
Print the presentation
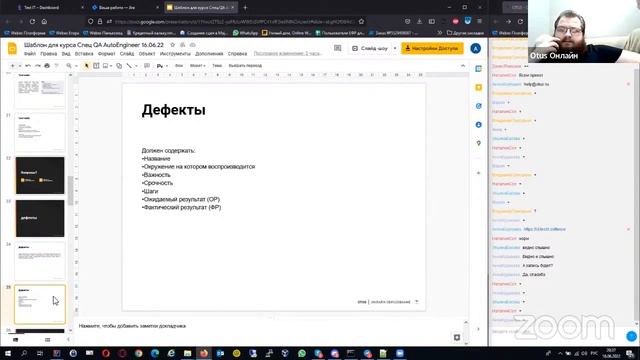(47, 66)
